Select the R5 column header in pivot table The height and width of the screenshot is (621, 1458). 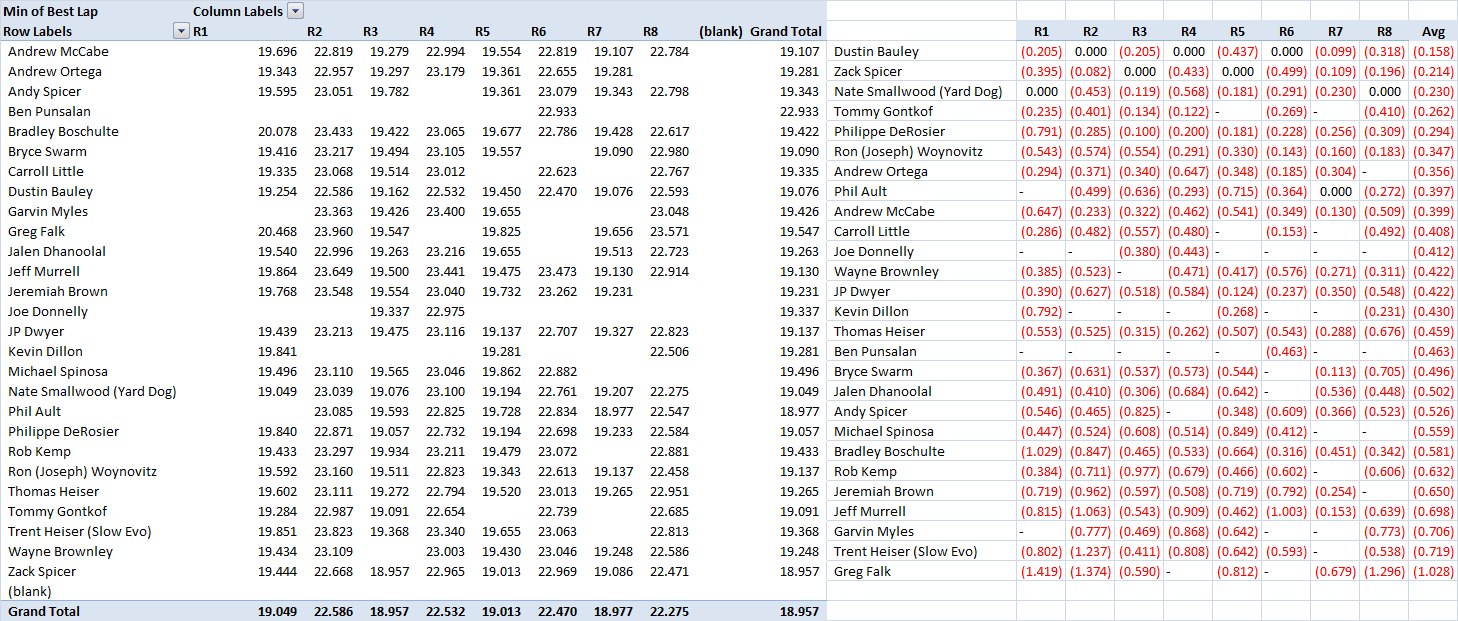point(482,31)
